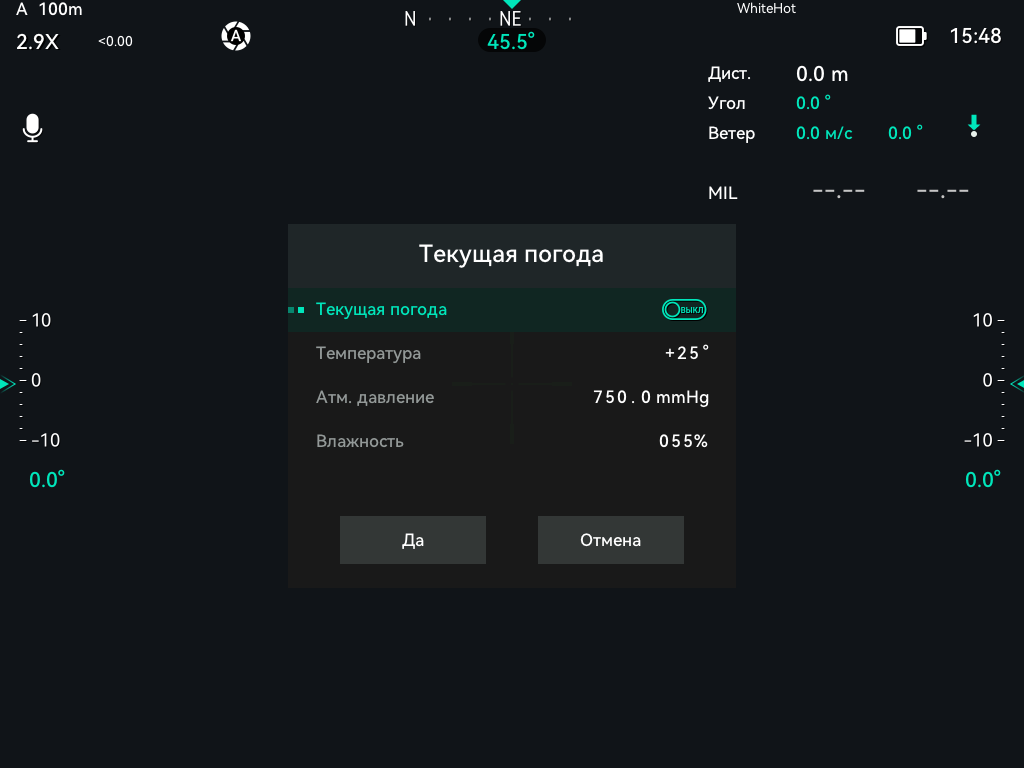Click the Дист. 0.0 m distance value
The width and height of the screenshot is (1024, 768).
(822, 74)
